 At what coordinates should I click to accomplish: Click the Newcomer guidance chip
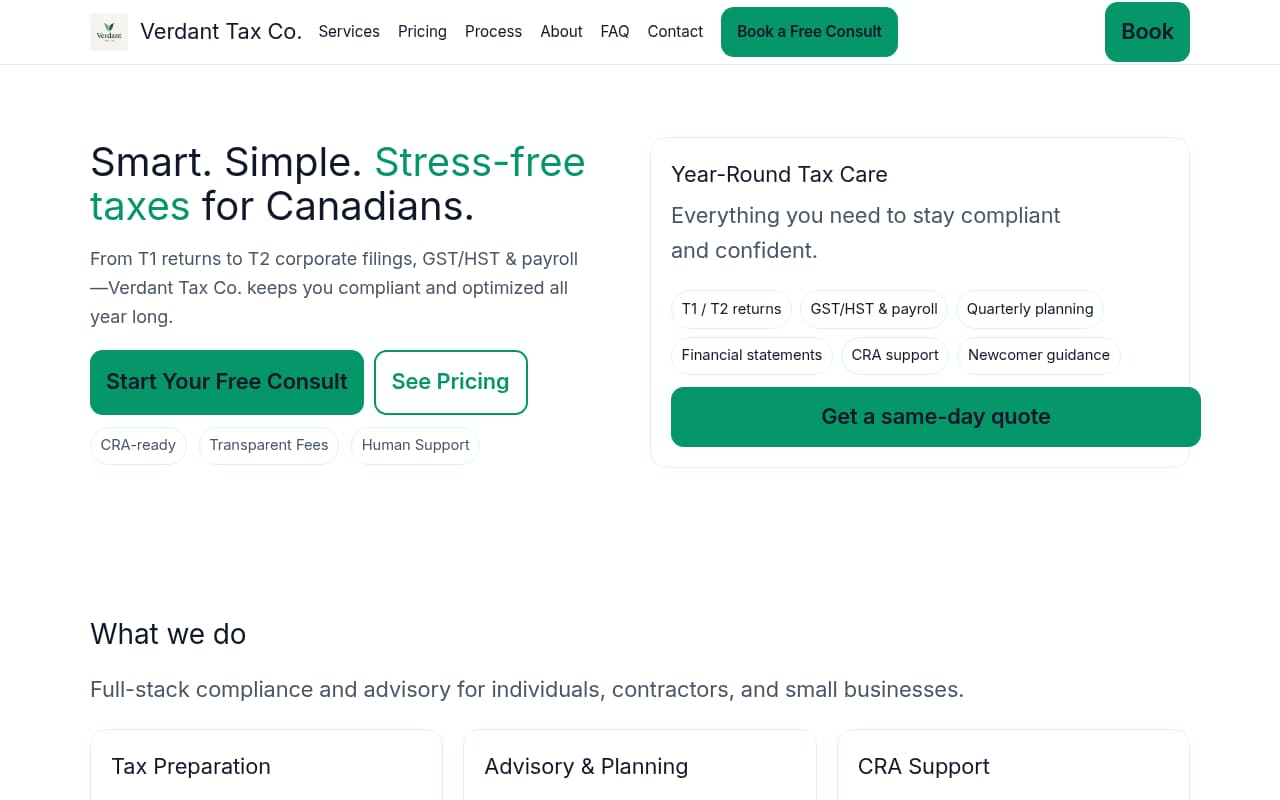click(1038, 355)
